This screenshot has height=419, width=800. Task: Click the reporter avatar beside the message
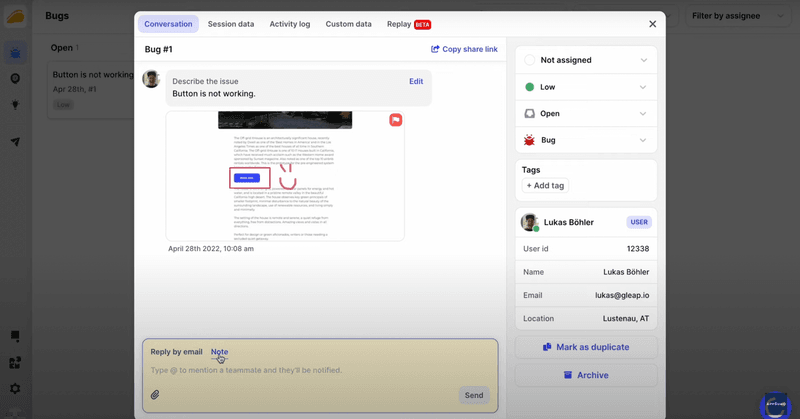(151, 79)
